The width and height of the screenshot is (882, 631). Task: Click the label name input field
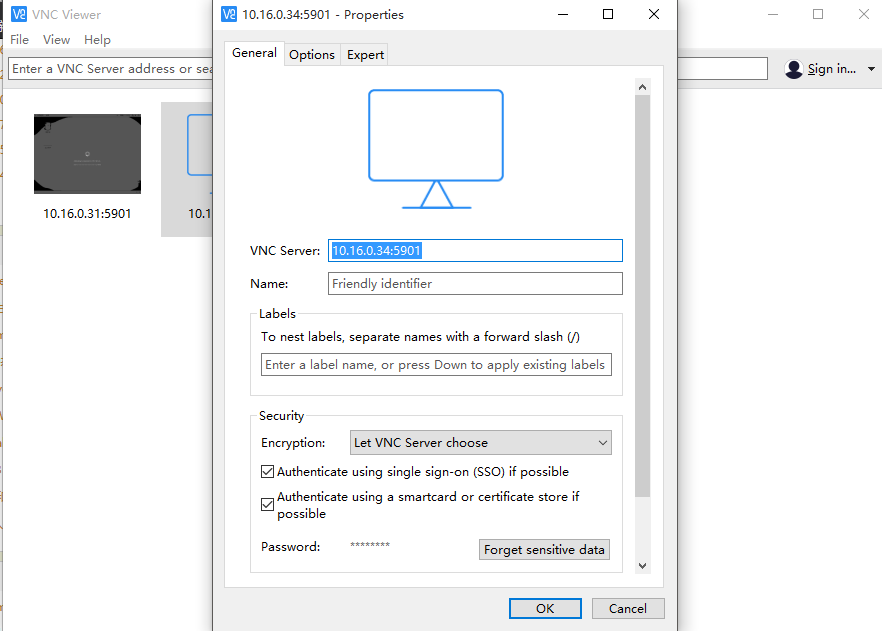click(436, 364)
